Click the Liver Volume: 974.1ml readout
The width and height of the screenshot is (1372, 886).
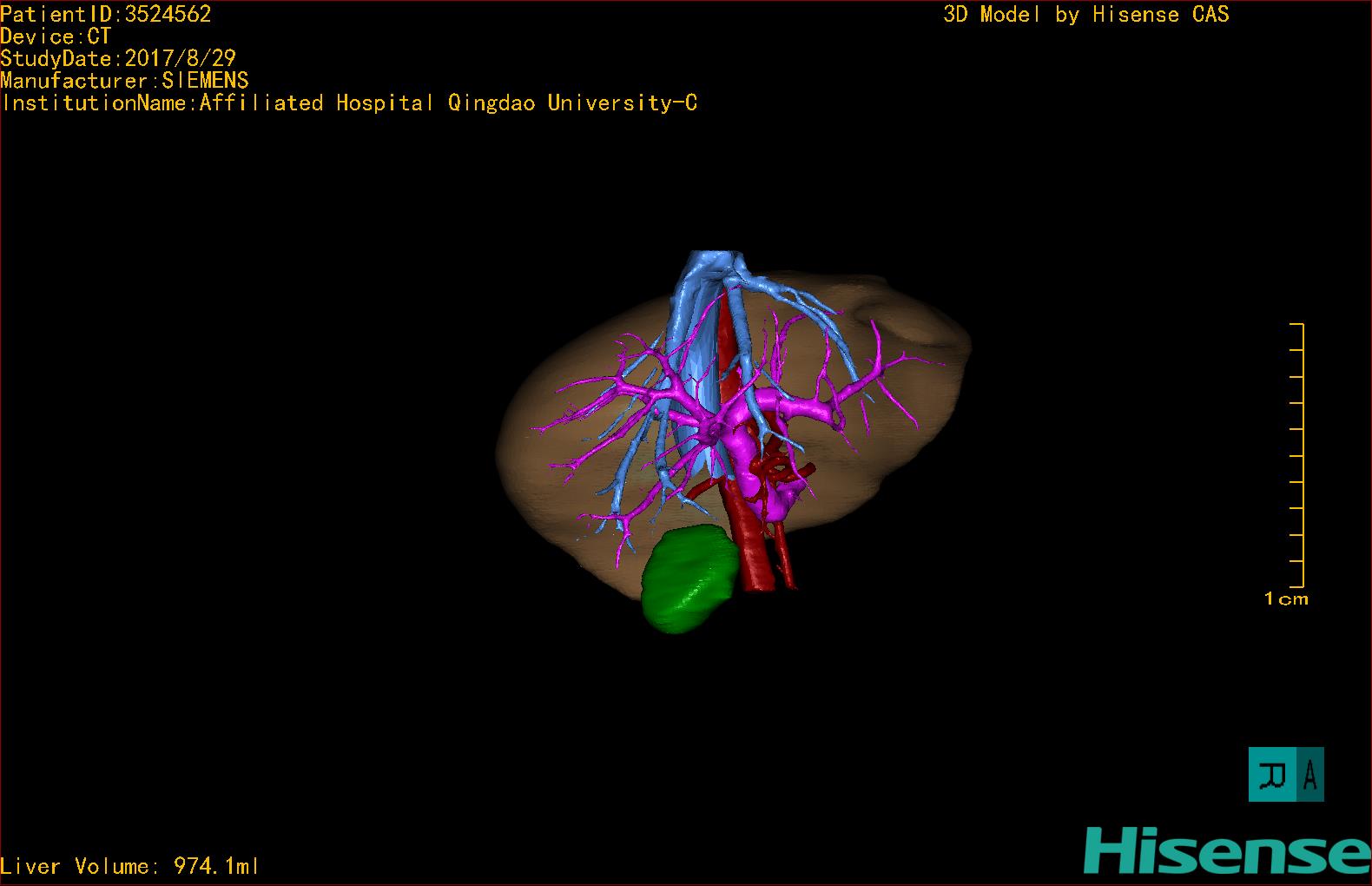point(129,866)
